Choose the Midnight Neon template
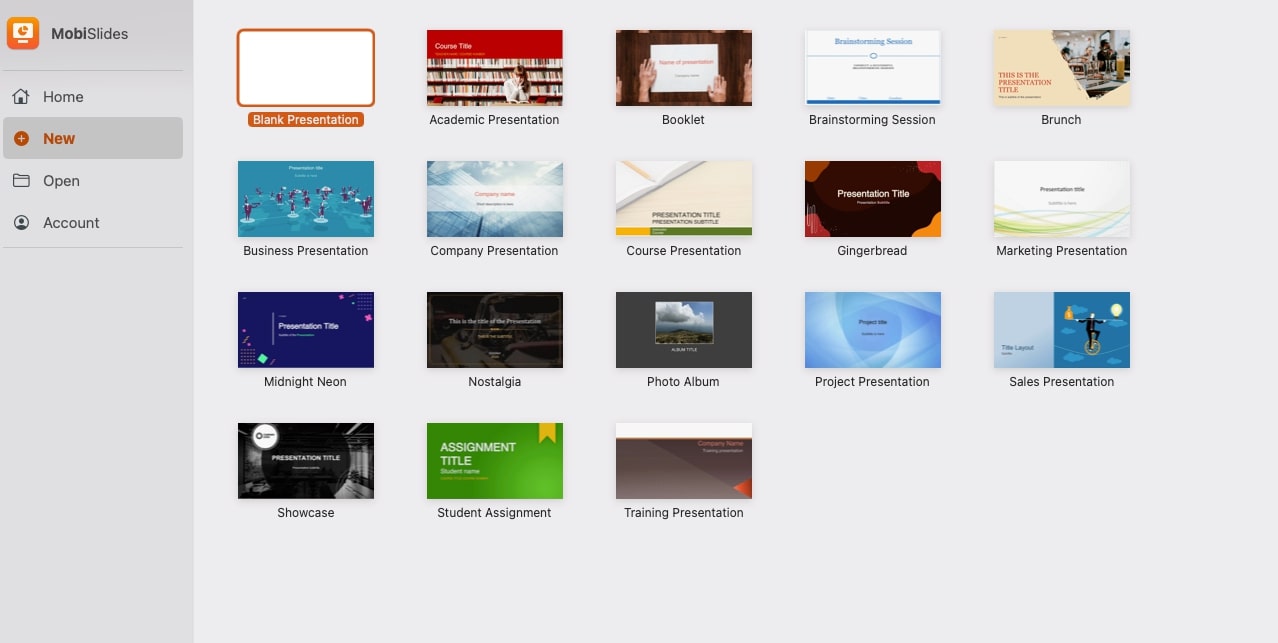 305,330
